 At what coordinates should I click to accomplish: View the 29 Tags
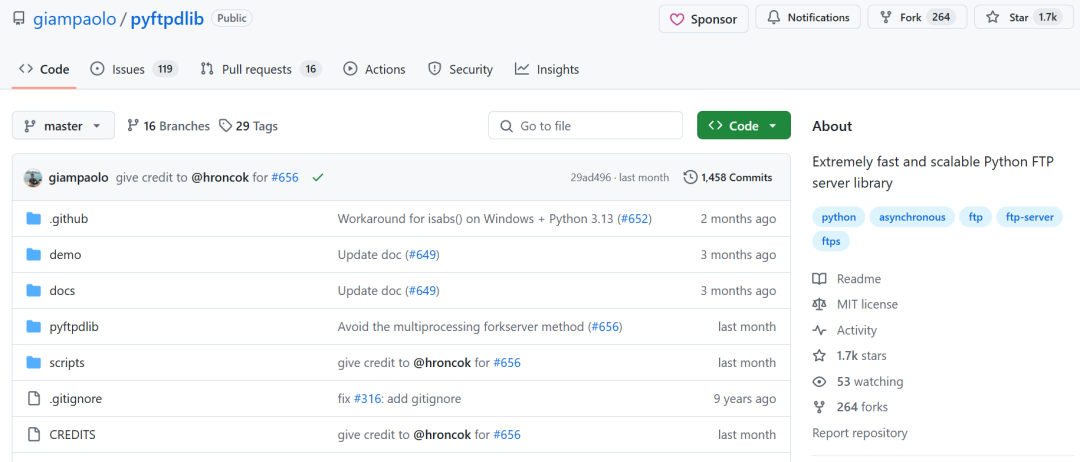point(249,126)
